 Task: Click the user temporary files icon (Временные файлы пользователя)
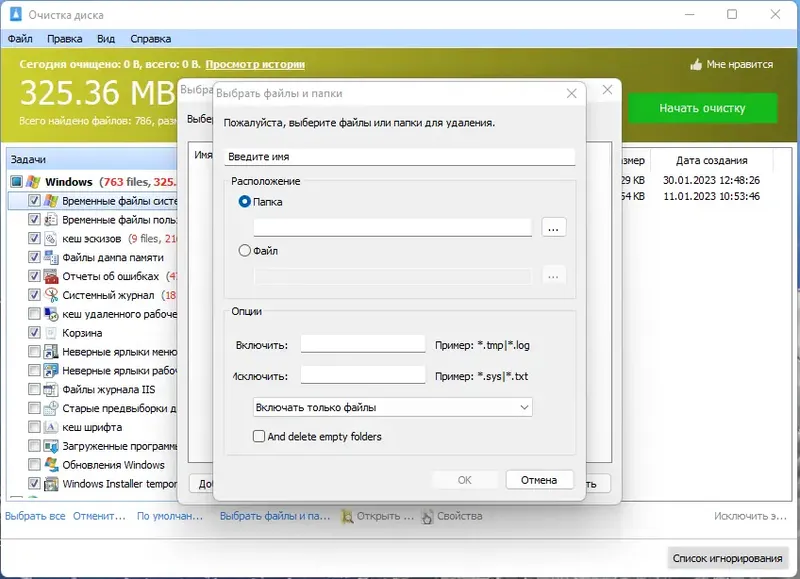pos(51,219)
